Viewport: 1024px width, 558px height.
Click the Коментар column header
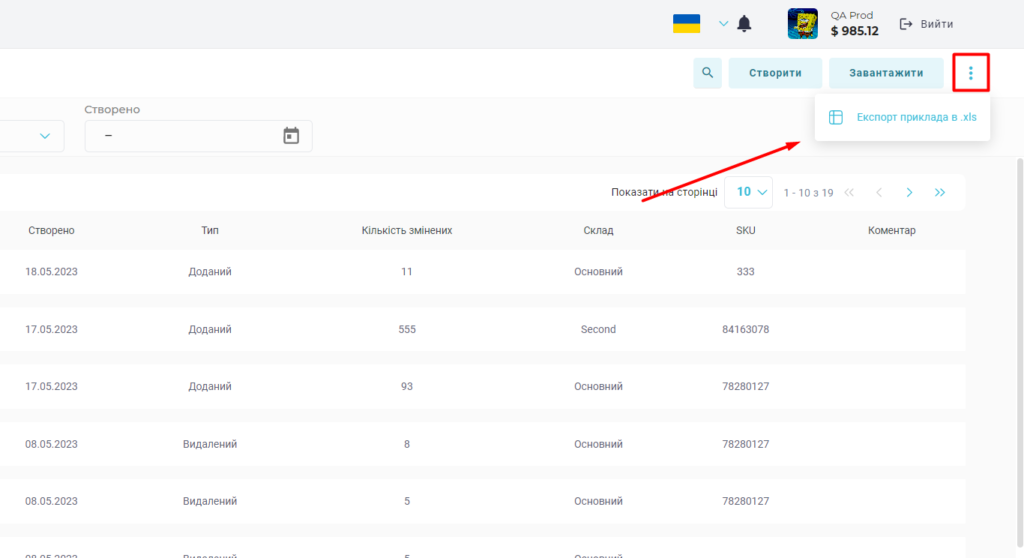tap(891, 230)
